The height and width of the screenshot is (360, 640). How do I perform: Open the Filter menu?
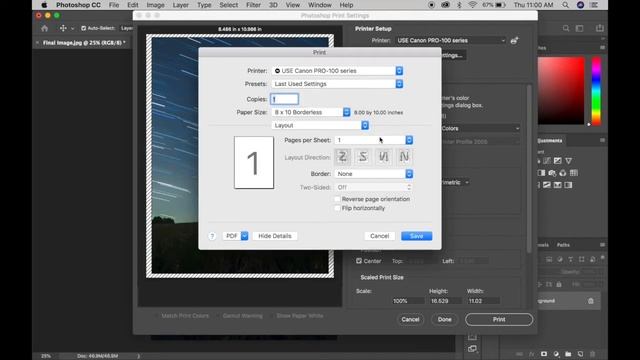pyautogui.click(x=253, y=5)
